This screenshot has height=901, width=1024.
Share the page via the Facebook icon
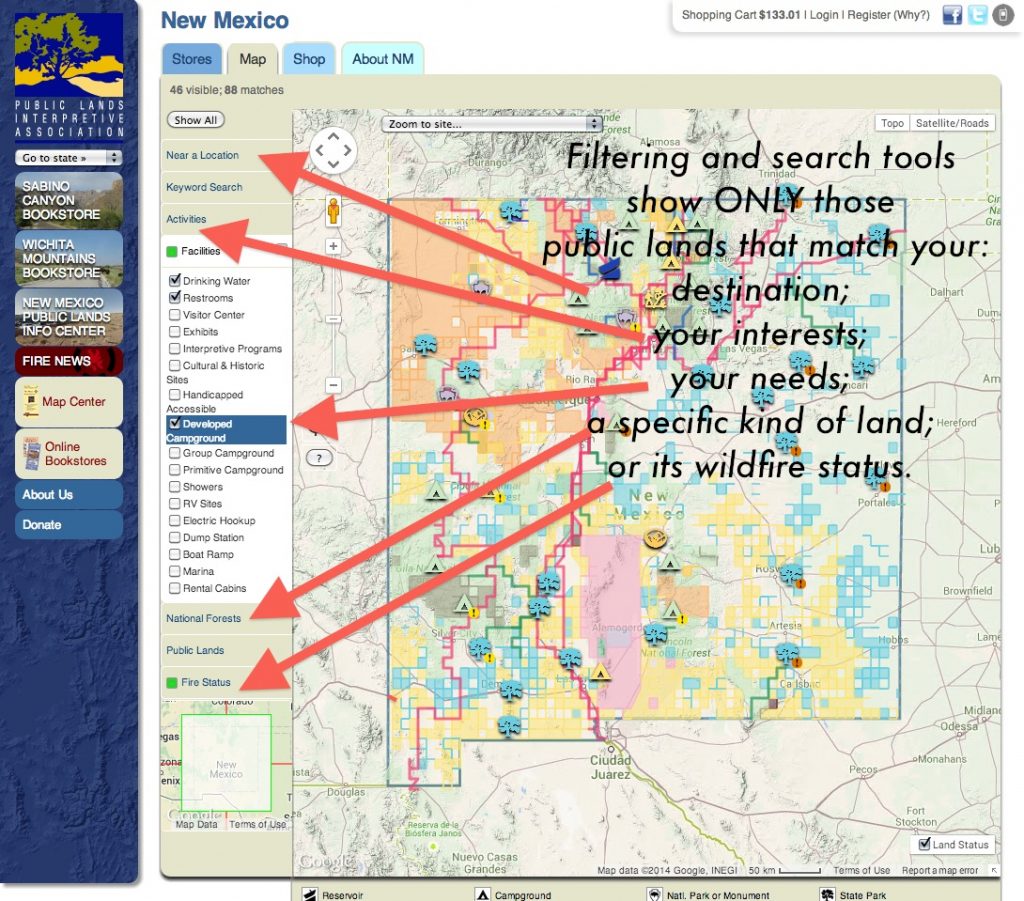coord(951,15)
